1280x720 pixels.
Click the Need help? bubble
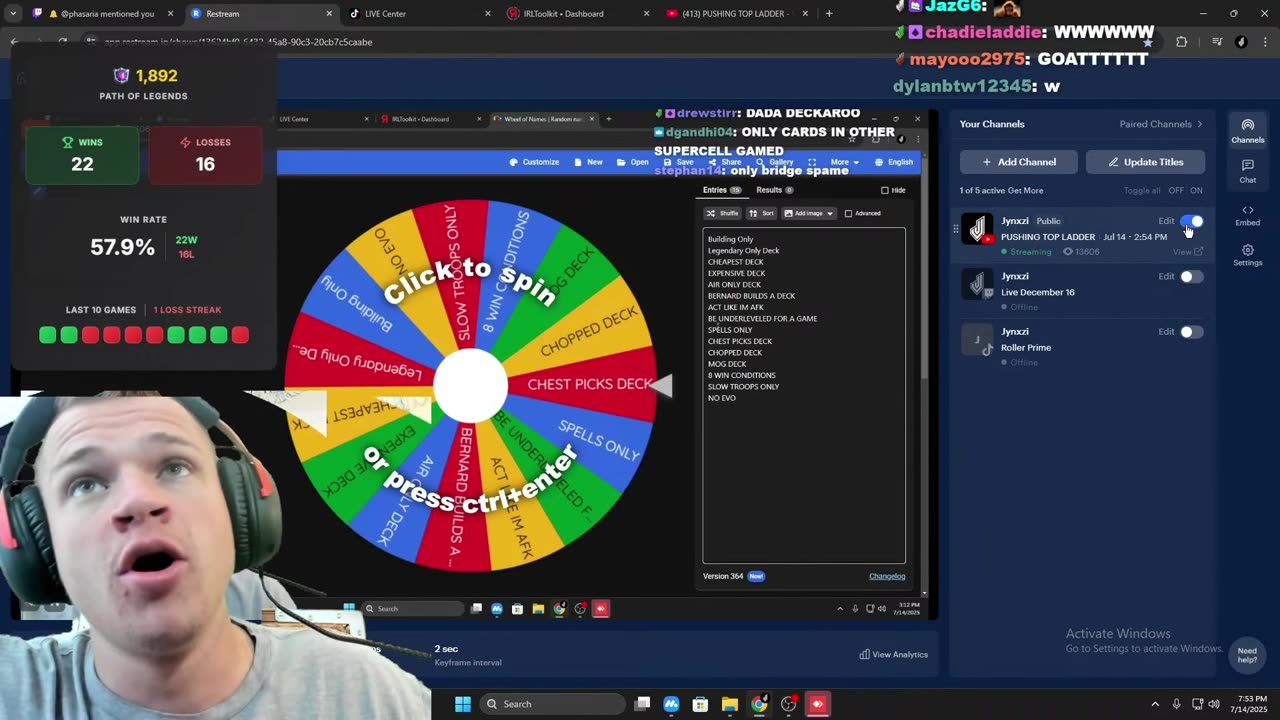coord(1246,655)
